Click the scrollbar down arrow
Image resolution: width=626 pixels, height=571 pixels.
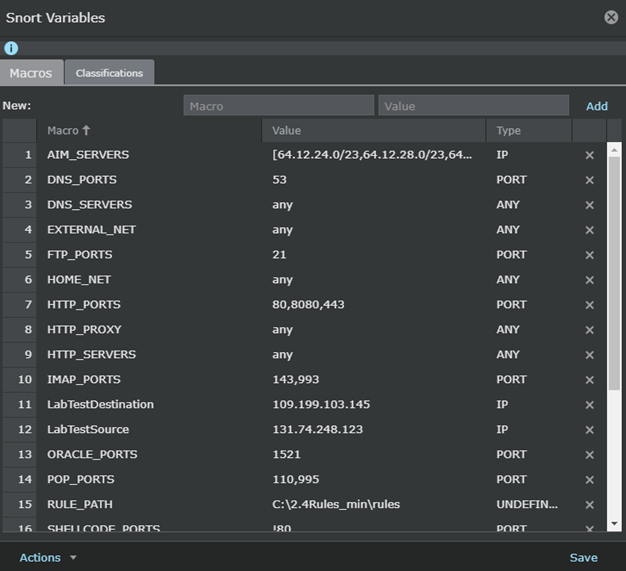coord(614,523)
